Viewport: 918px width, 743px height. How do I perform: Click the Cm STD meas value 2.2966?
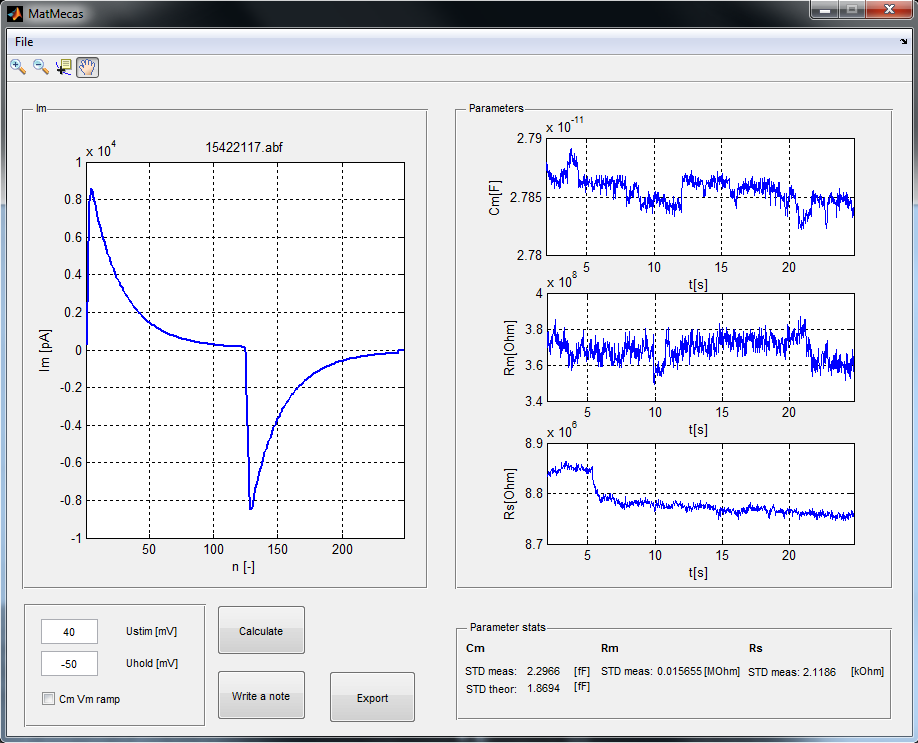tap(543, 671)
